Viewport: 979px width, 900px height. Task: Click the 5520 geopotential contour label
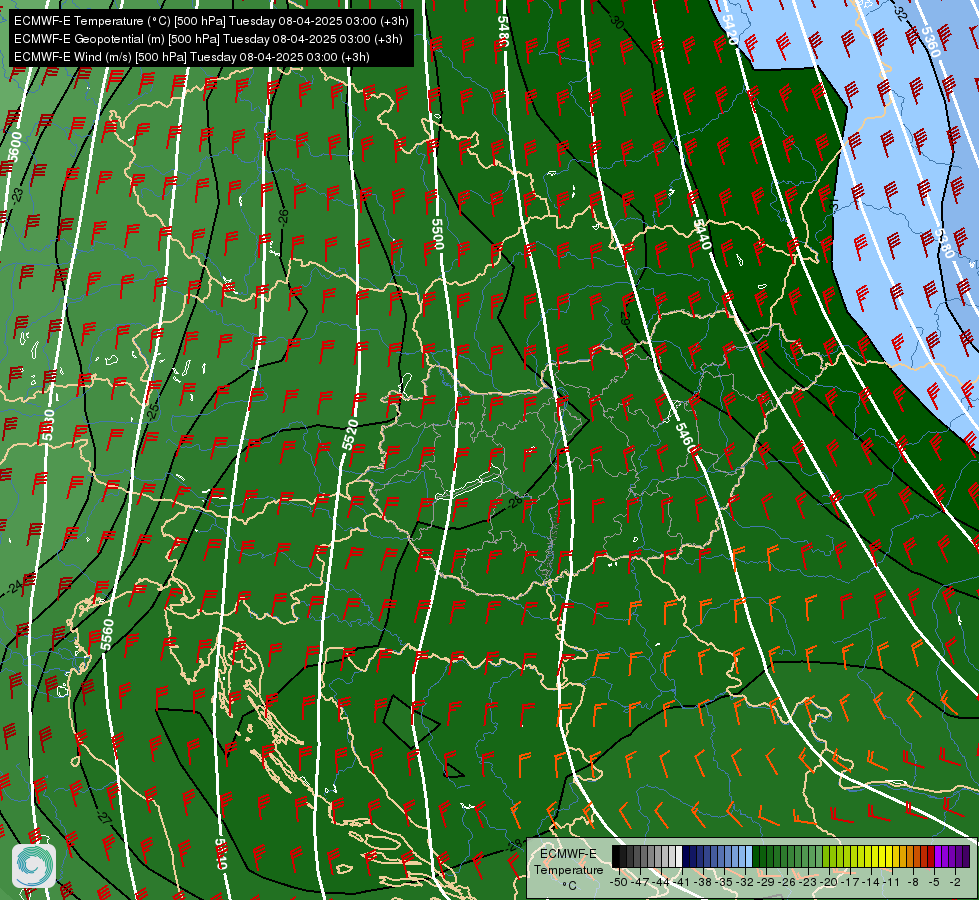click(x=350, y=435)
